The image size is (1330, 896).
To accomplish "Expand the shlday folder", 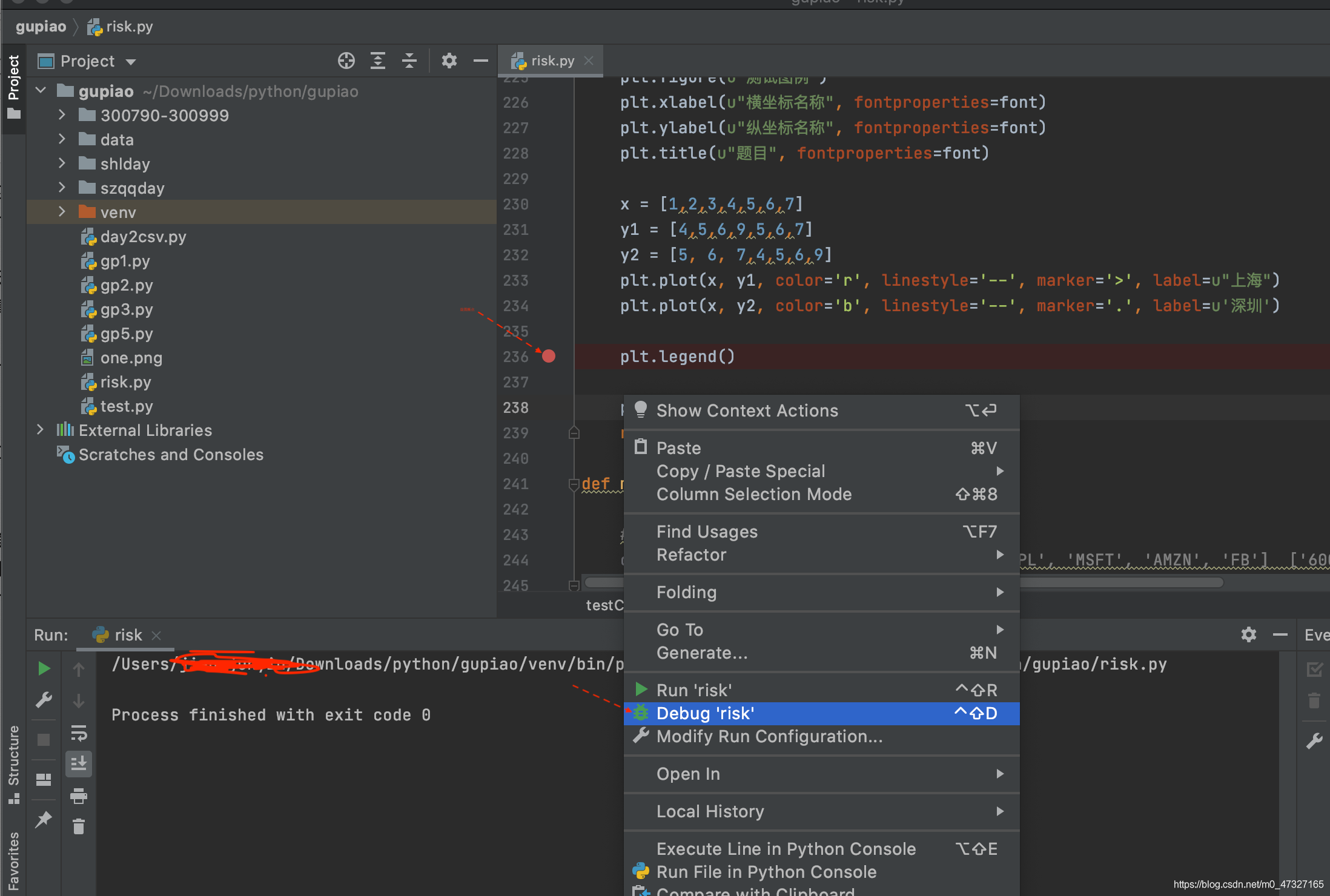I will pos(62,163).
